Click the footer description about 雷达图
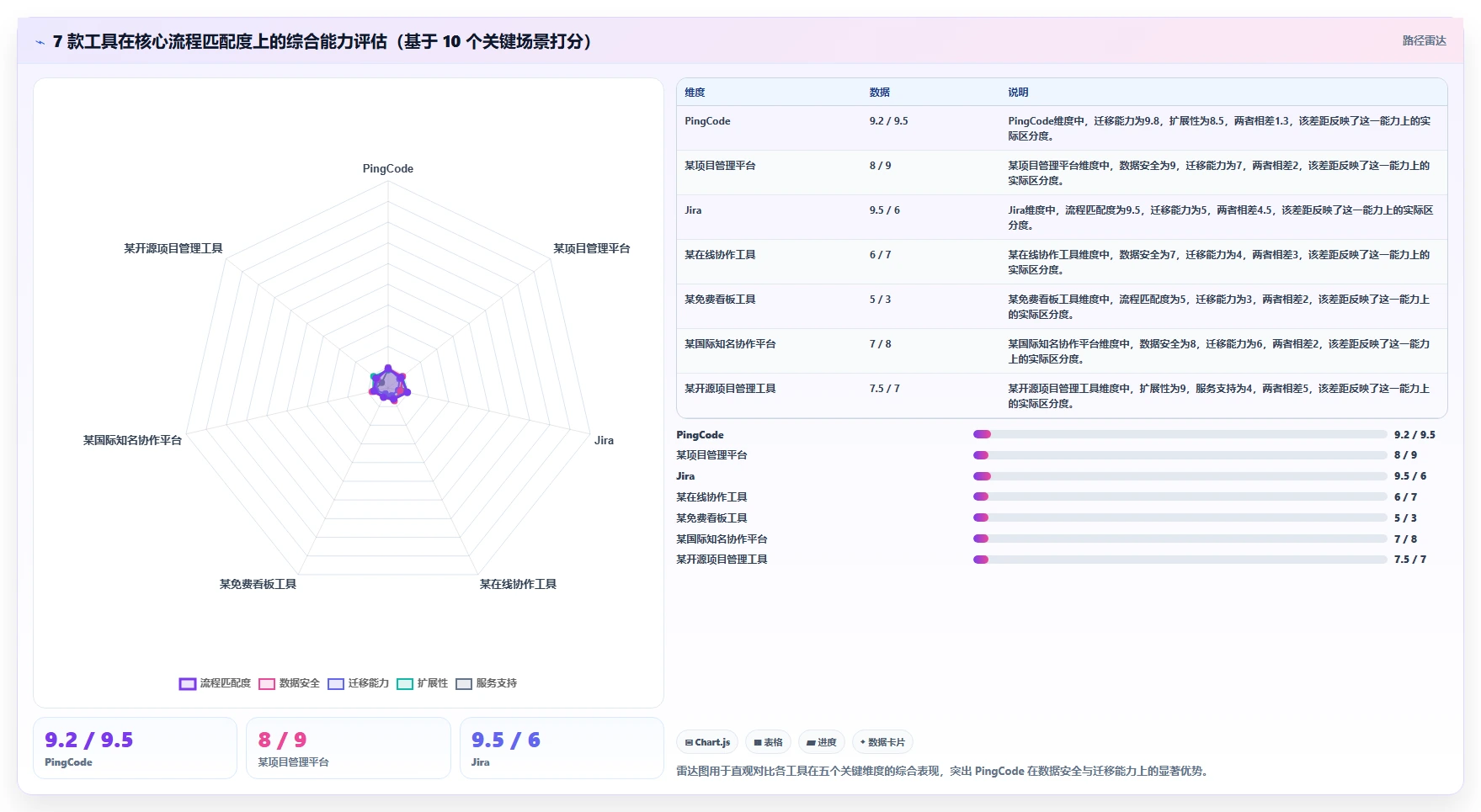The image size is (1481, 812). click(x=944, y=771)
